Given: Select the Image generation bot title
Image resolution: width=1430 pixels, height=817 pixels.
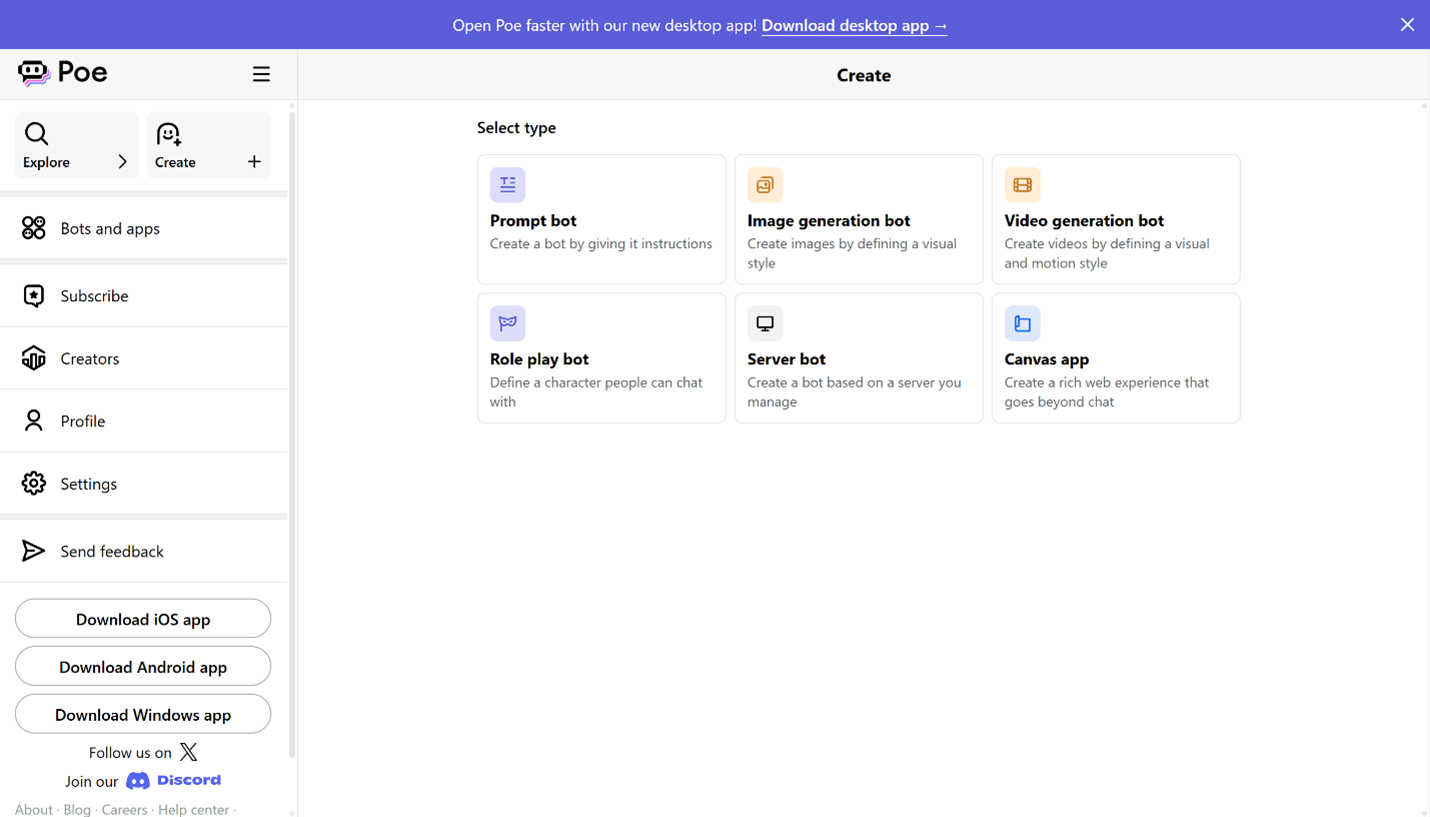Looking at the screenshot, I should click(829, 220).
